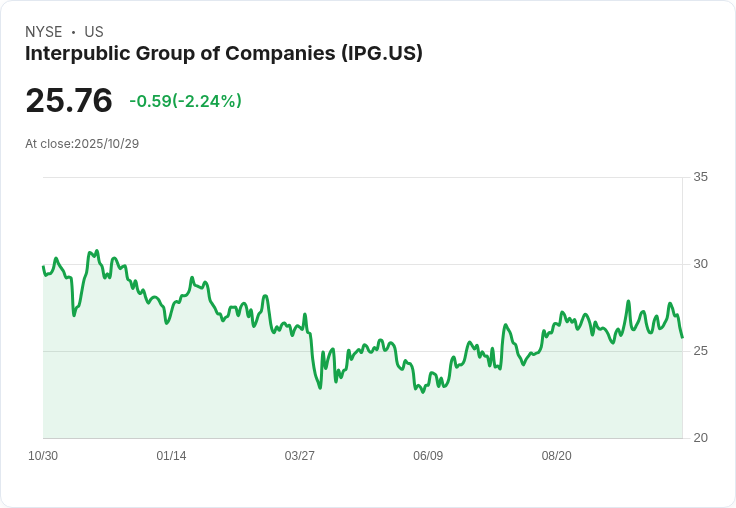The height and width of the screenshot is (508, 736).
Task: Click the 25 y-axis label
Action: coord(700,351)
